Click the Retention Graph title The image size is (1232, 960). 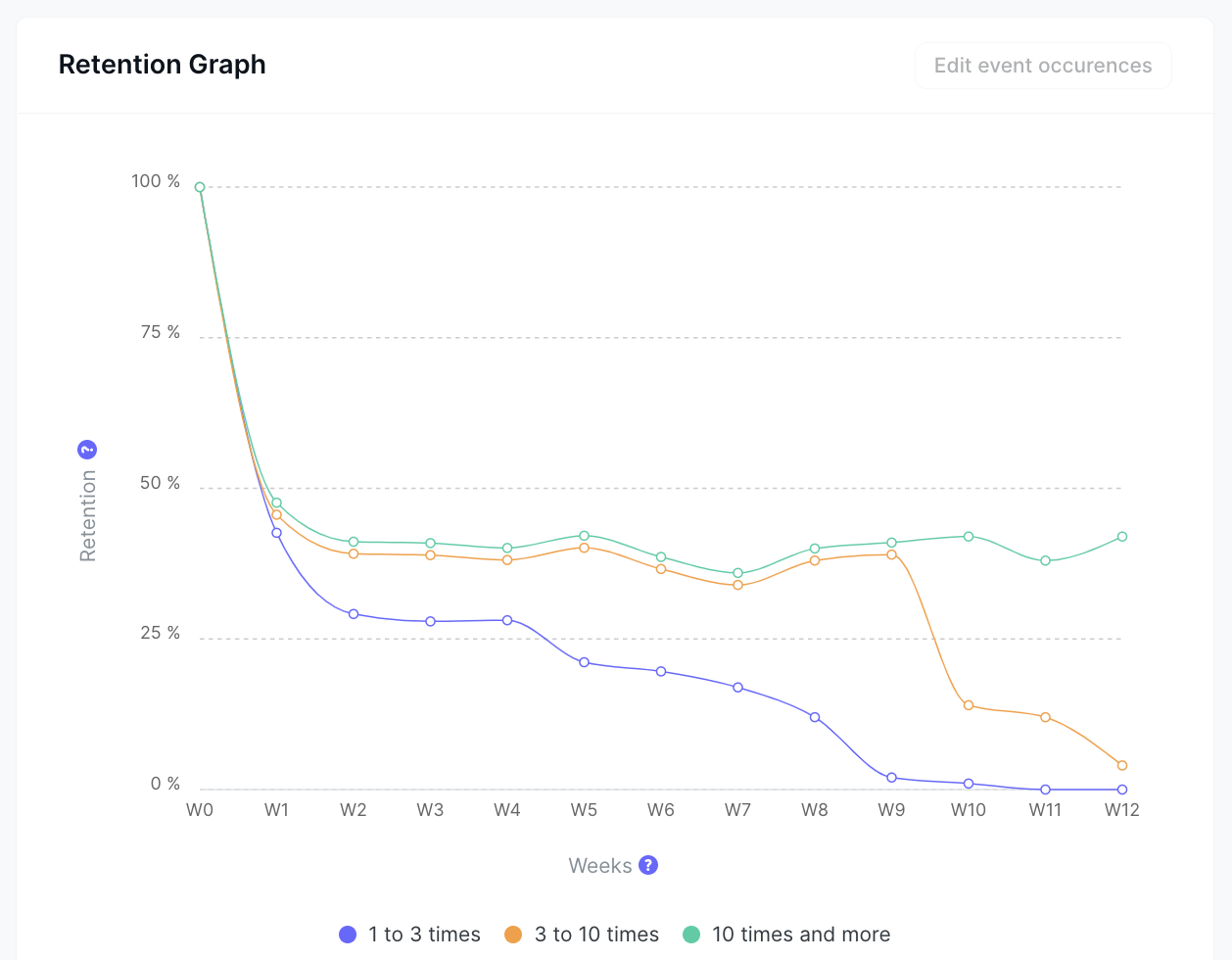click(x=163, y=65)
